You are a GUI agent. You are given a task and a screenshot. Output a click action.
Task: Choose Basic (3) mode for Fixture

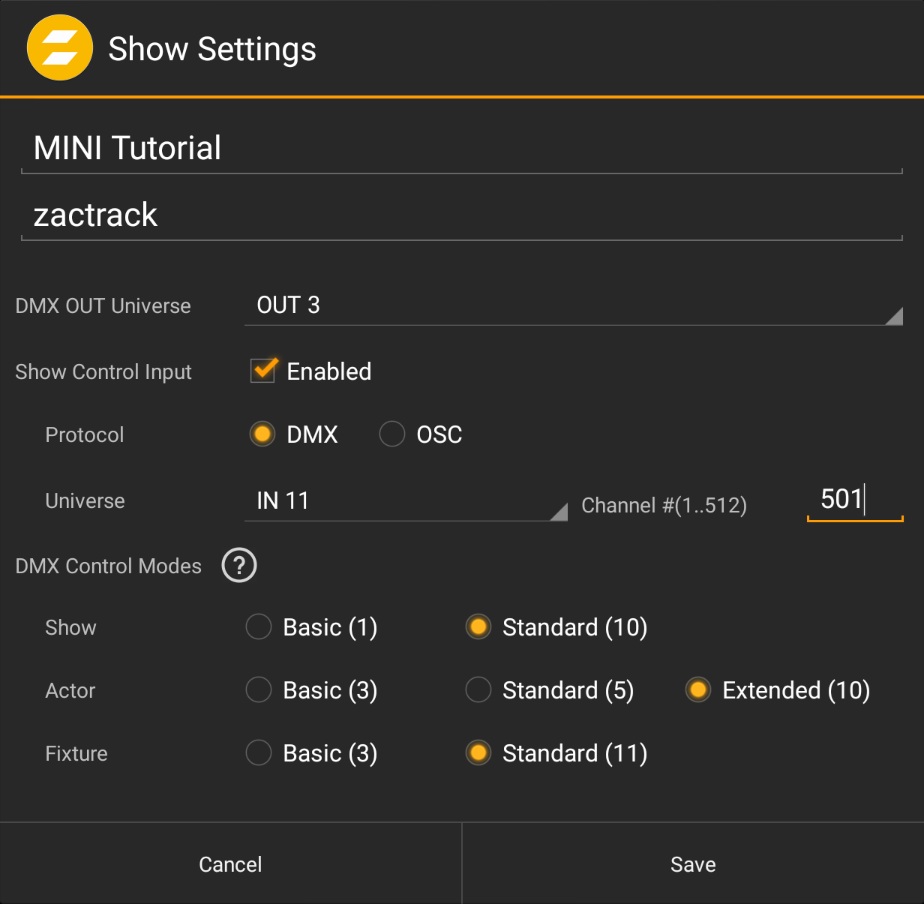point(258,753)
